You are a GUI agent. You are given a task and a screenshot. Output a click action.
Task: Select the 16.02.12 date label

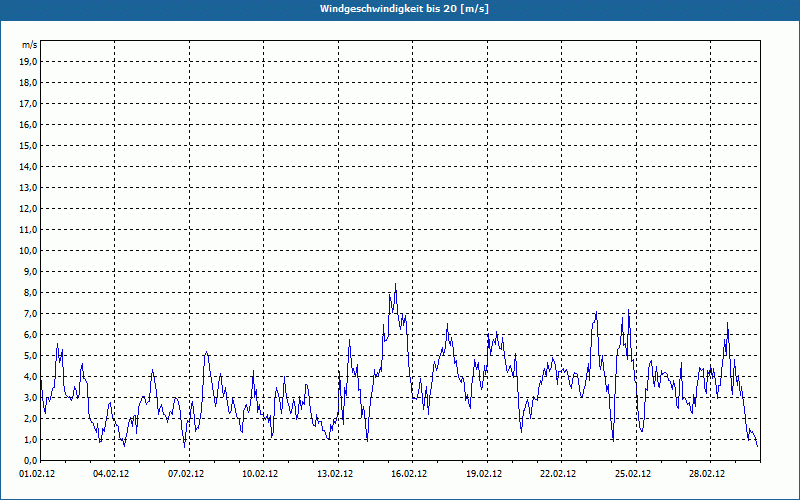tap(409, 474)
